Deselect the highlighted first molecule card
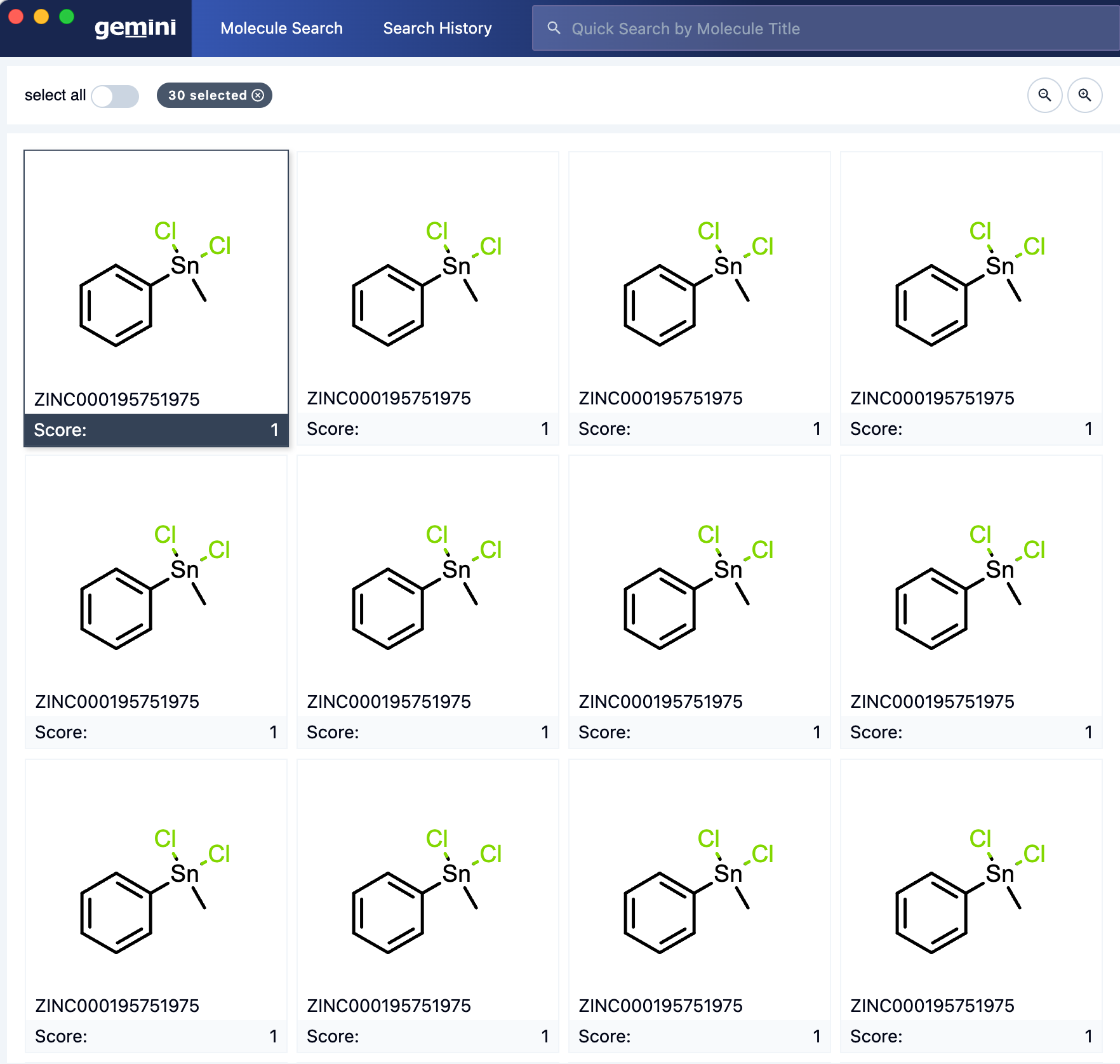The image size is (1120, 1064). [156, 286]
